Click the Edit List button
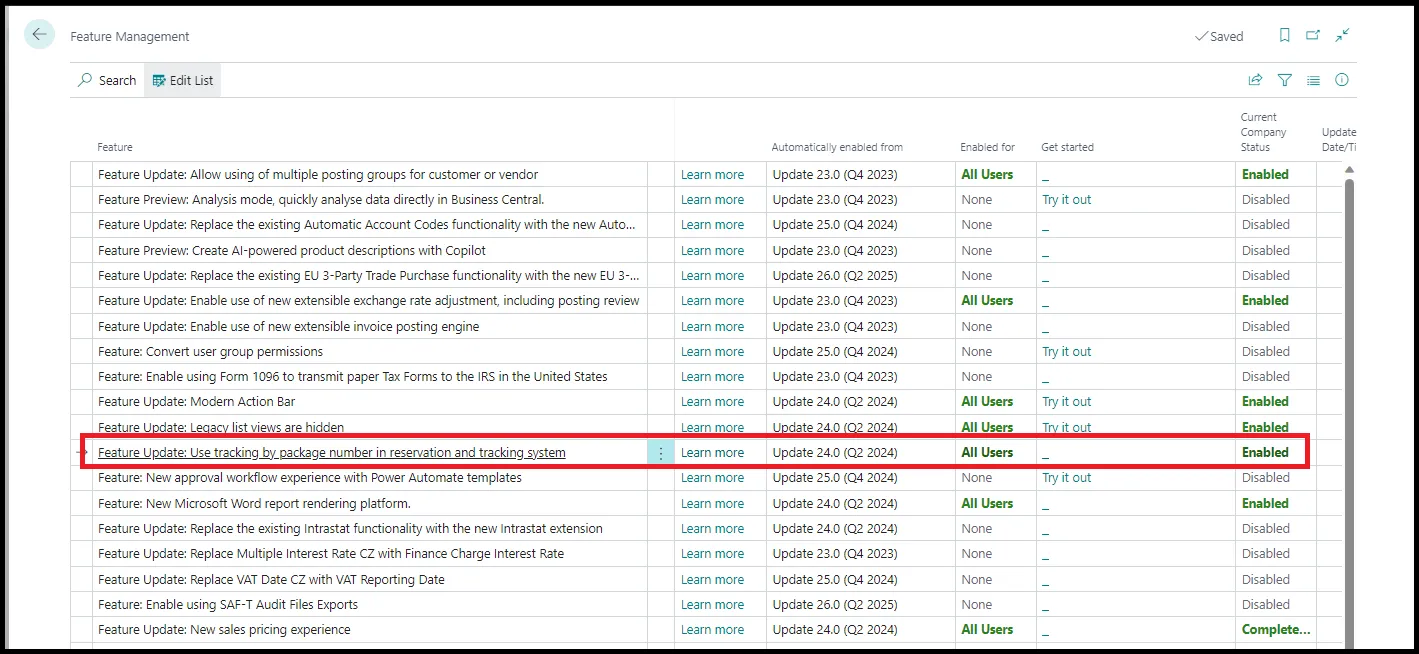The height and width of the screenshot is (654, 1419). coord(183,80)
